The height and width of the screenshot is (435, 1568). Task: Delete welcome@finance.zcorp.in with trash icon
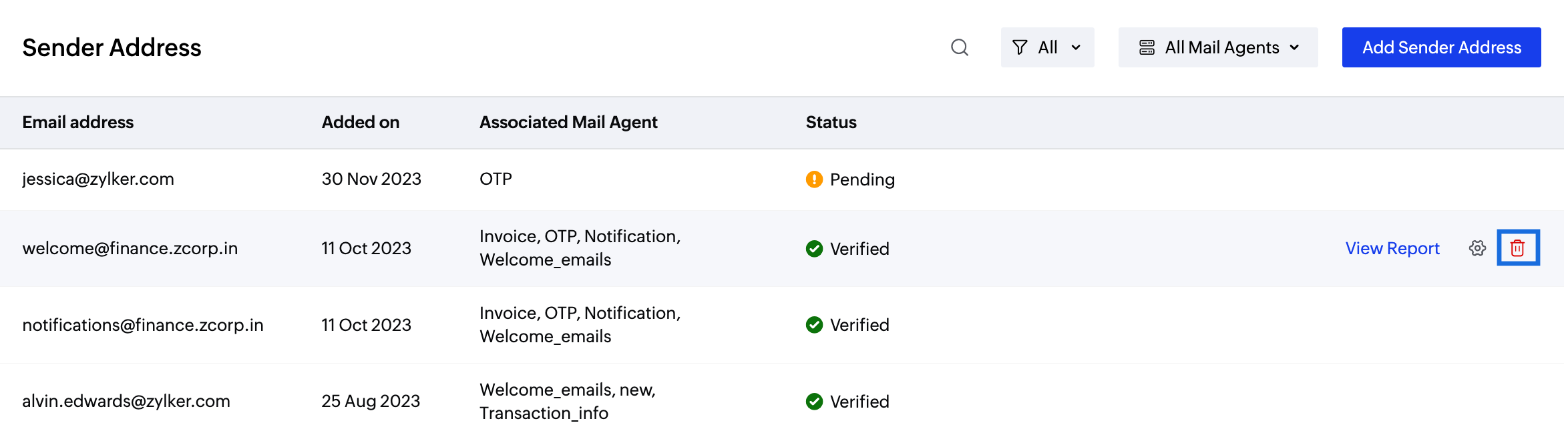coord(1517,248)
